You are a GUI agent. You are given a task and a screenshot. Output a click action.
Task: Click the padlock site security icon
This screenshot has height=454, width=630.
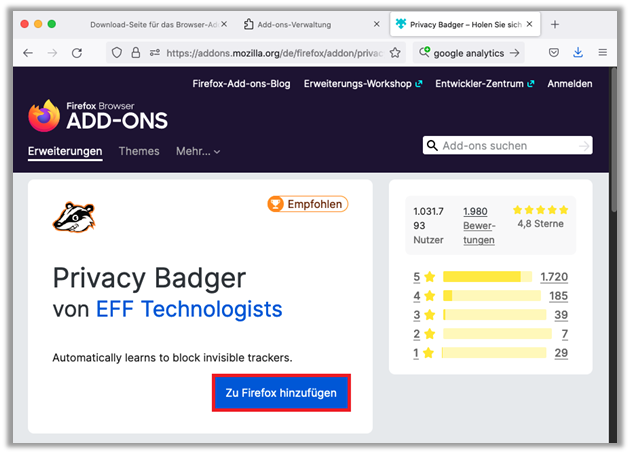tap(135, 52)
